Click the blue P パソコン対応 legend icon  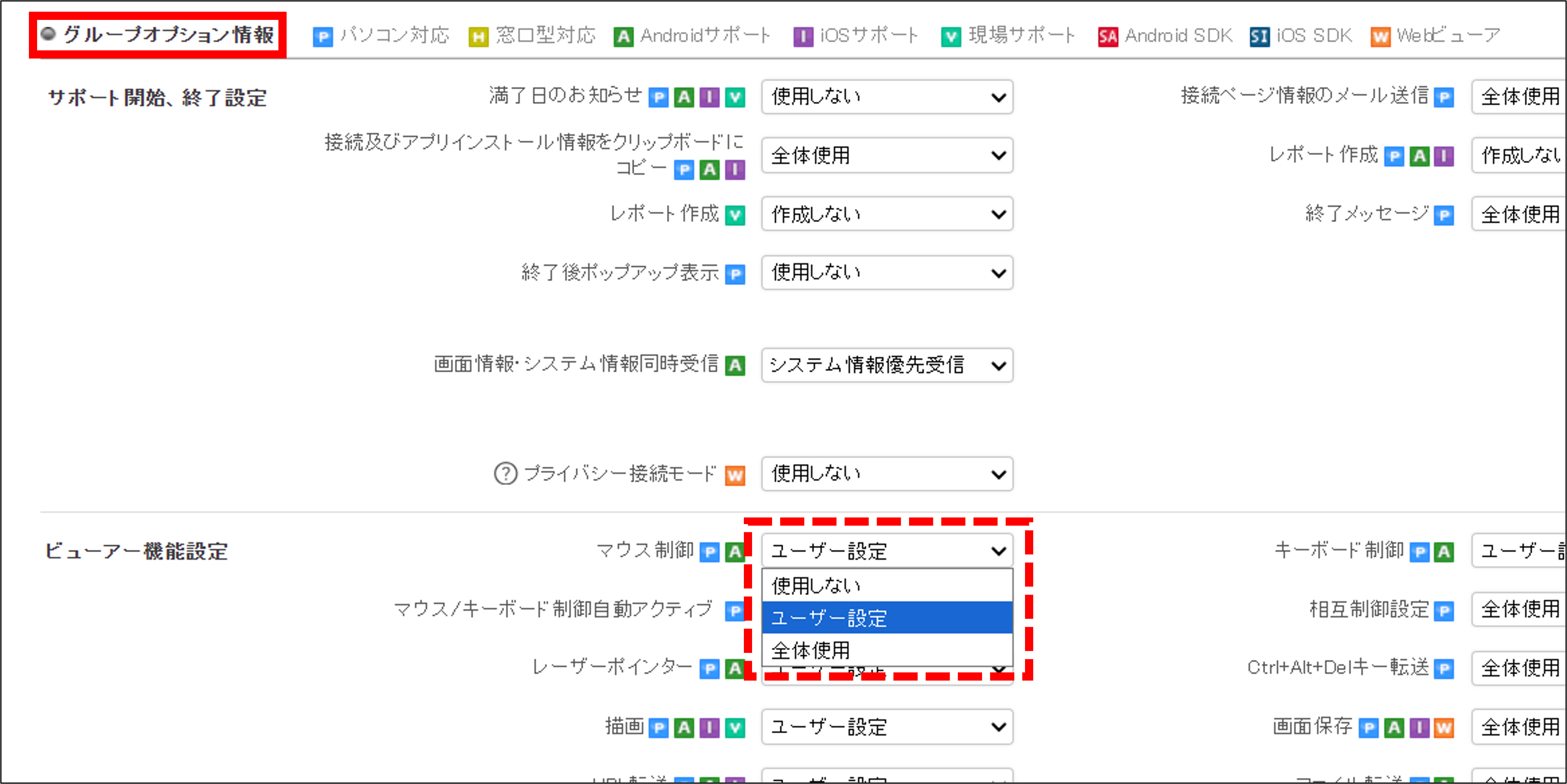tap(323, 36)
